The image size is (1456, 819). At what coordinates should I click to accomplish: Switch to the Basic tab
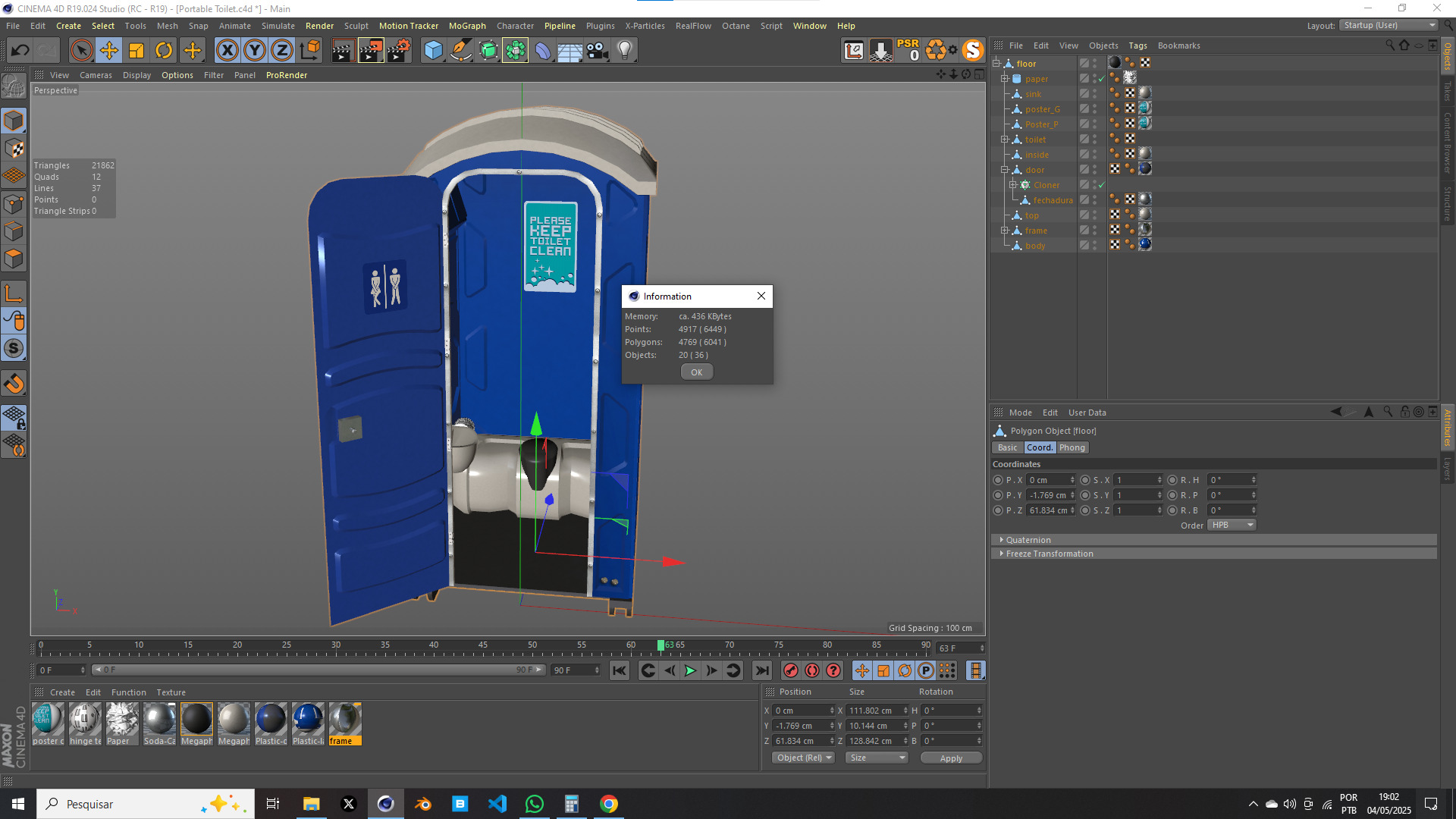coord(1008,447)
